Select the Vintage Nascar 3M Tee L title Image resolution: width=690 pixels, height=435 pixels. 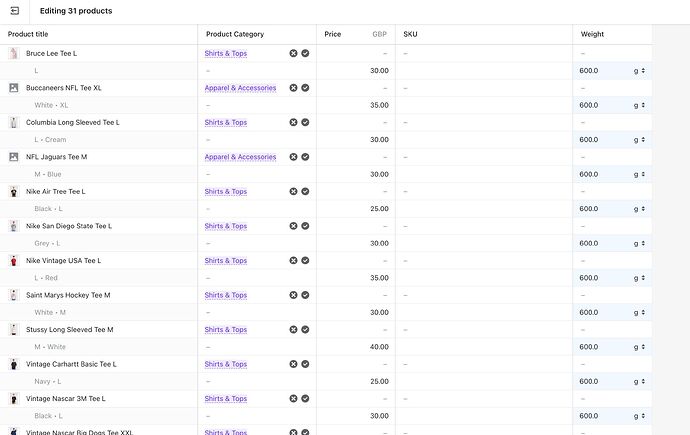66,398
